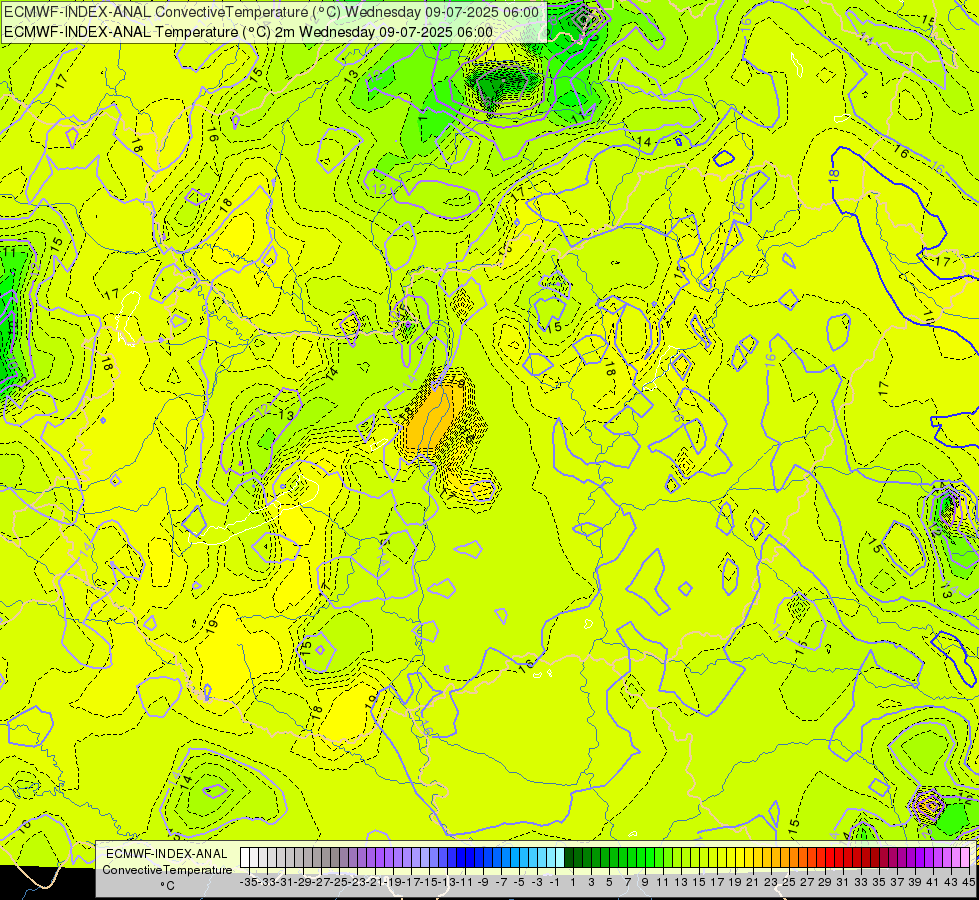Click the °C unit label in legend
This screenshot has height=900, width=979.
(167, 886)
